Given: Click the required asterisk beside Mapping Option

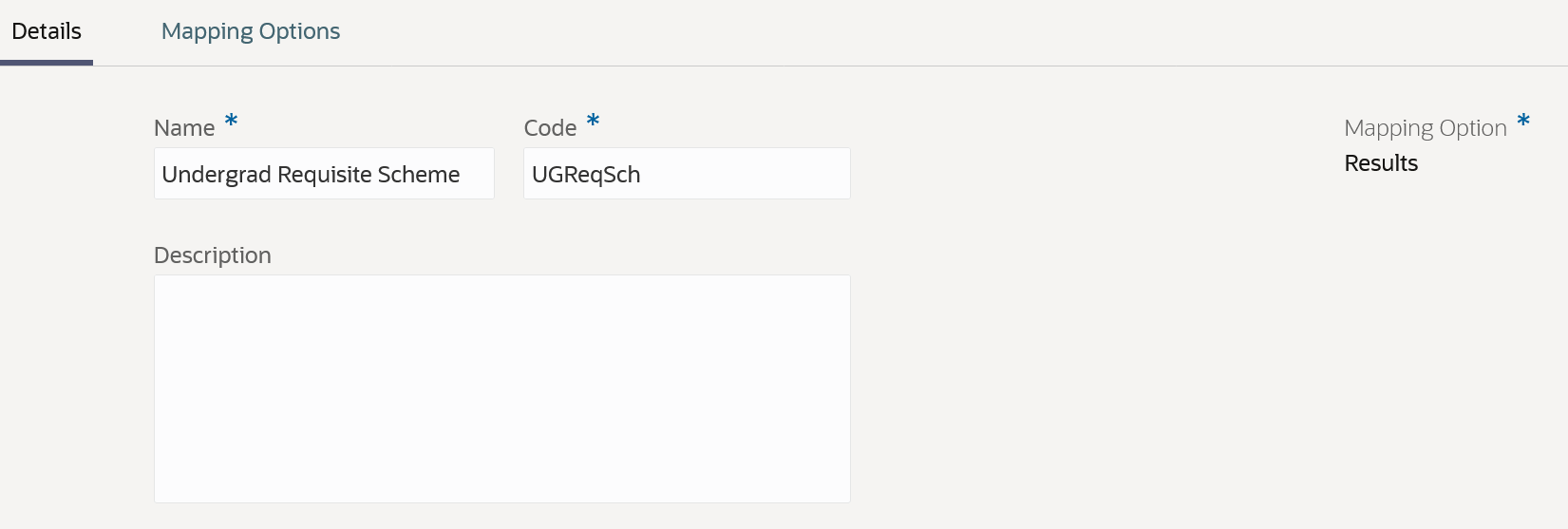Looking at the screenshot, I should [1523, 122].
